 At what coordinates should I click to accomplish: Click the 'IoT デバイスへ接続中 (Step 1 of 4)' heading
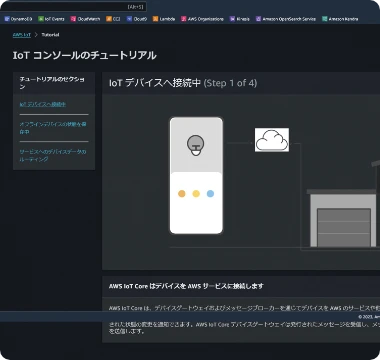click(183, 83)
